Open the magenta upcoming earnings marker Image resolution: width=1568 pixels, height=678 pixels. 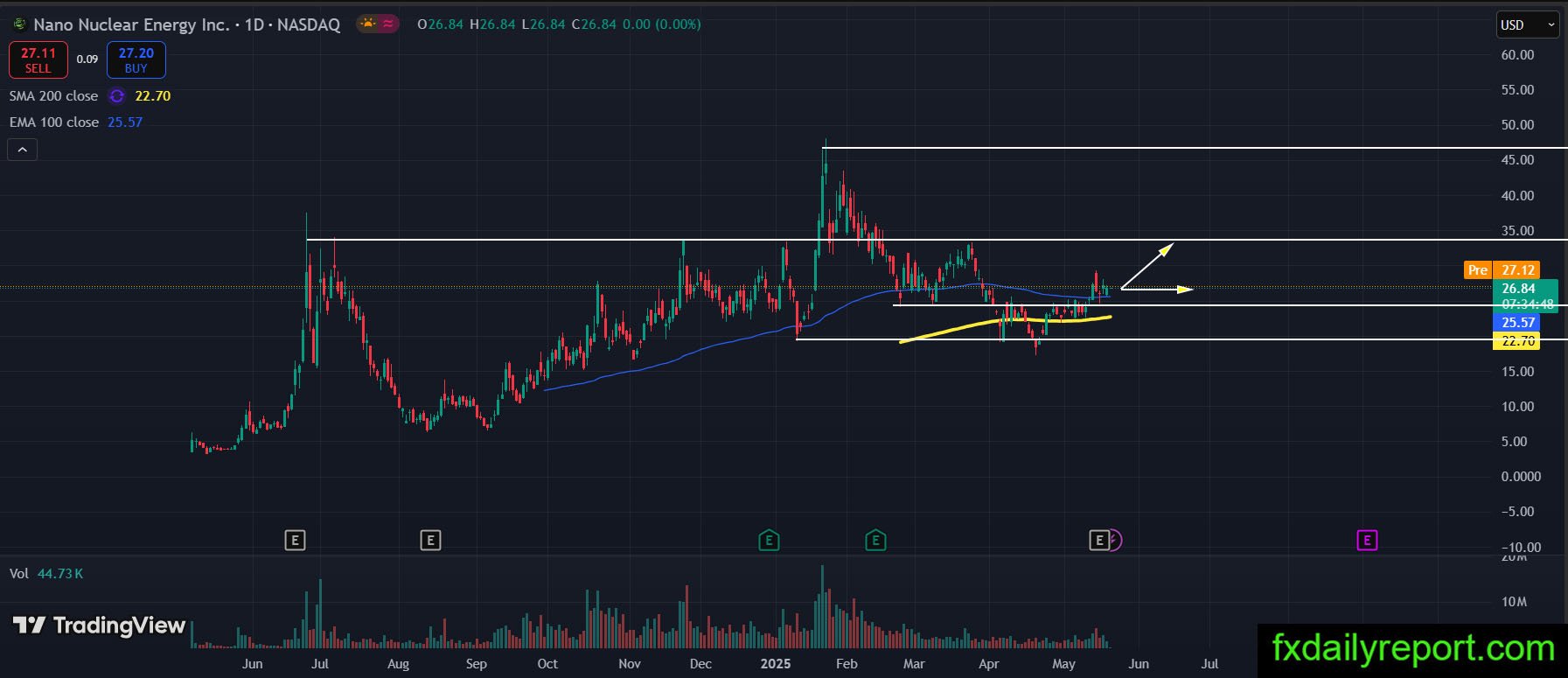[1367, 541]
